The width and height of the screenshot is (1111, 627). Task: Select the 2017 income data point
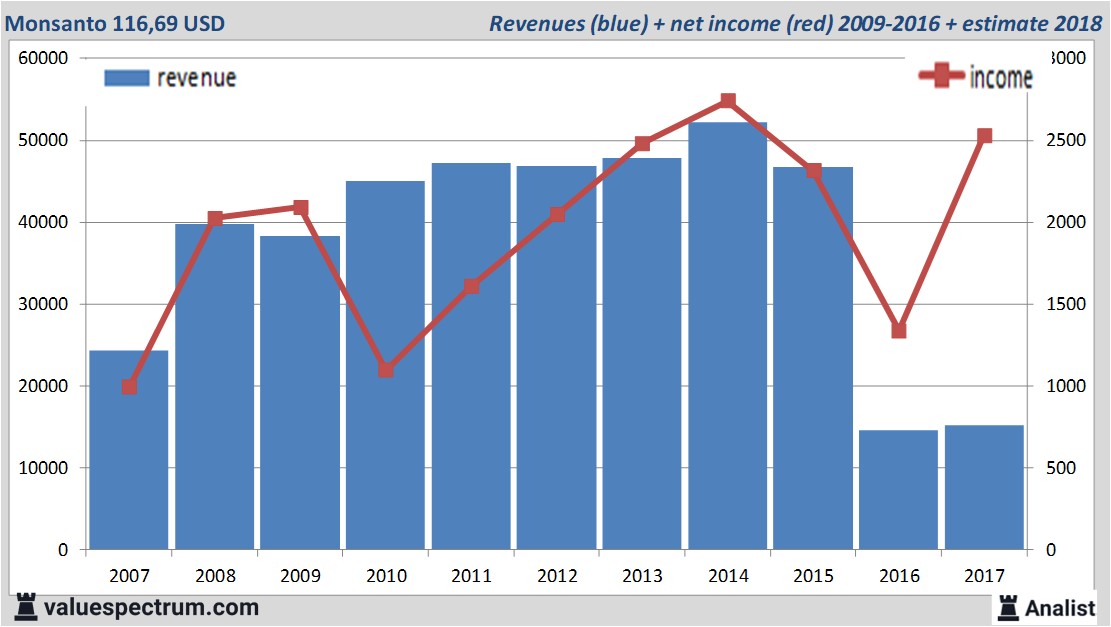984,136
